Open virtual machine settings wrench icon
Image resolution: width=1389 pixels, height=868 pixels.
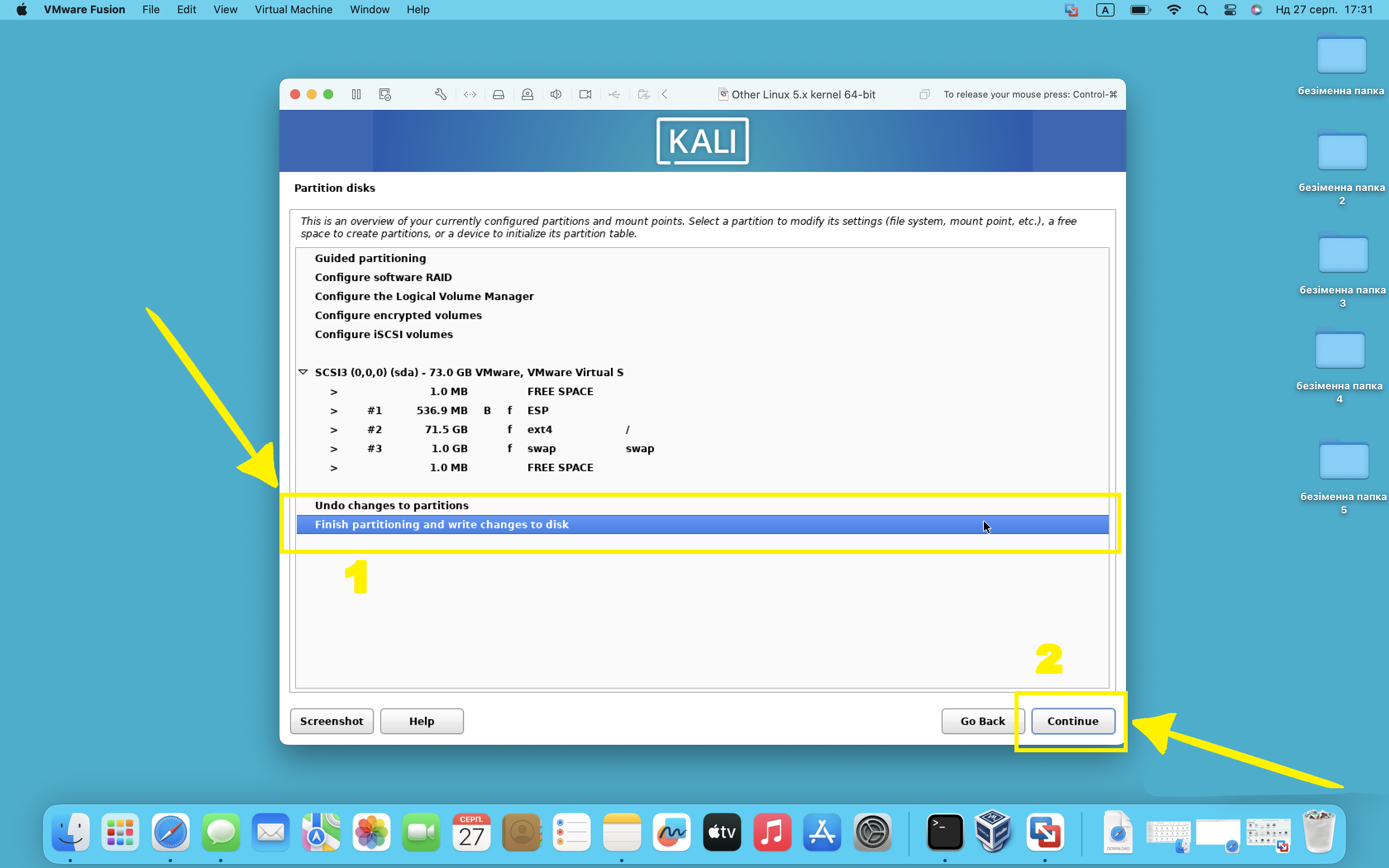click(x=440, y=94)
